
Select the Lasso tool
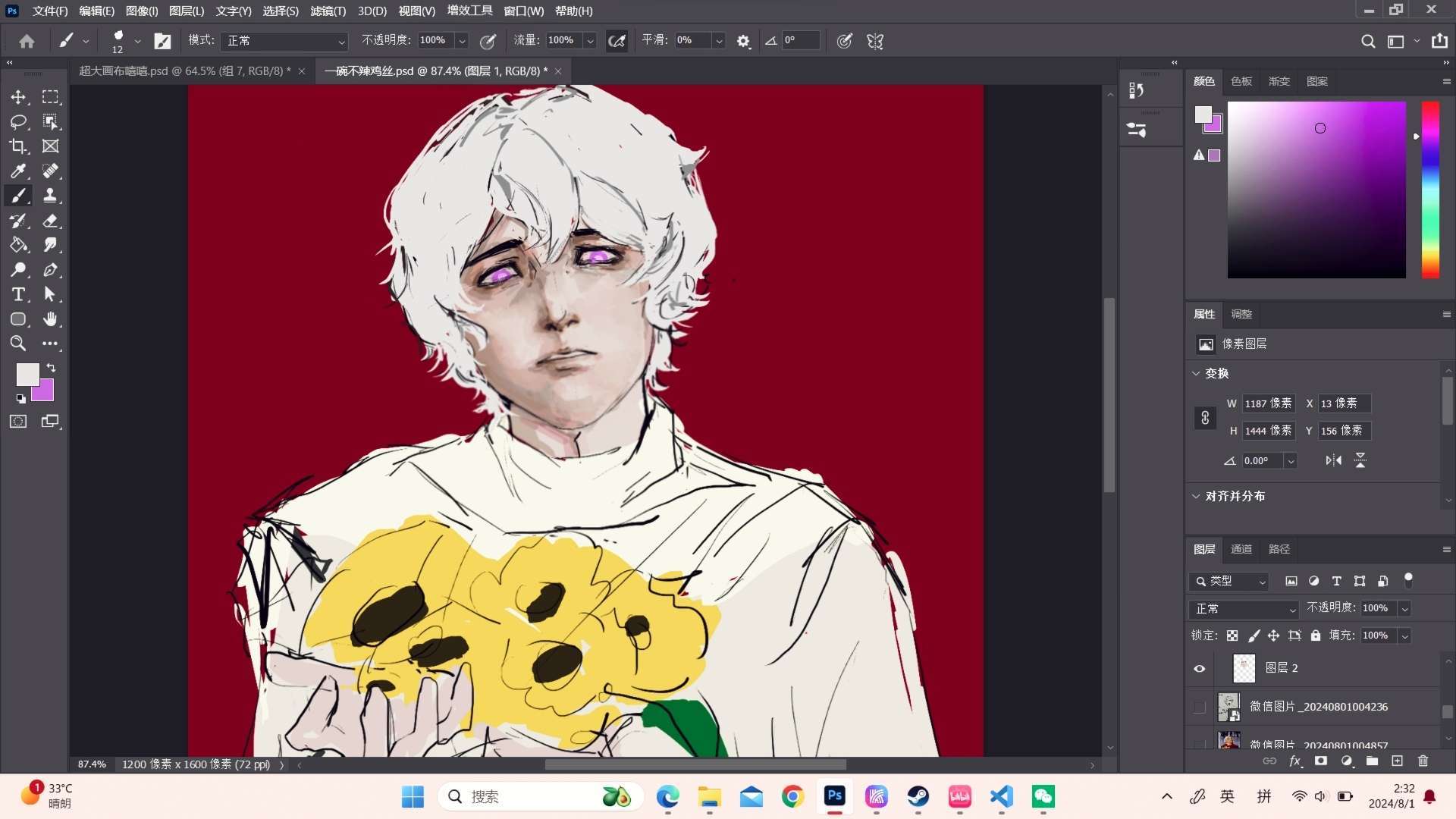point(18,122)
